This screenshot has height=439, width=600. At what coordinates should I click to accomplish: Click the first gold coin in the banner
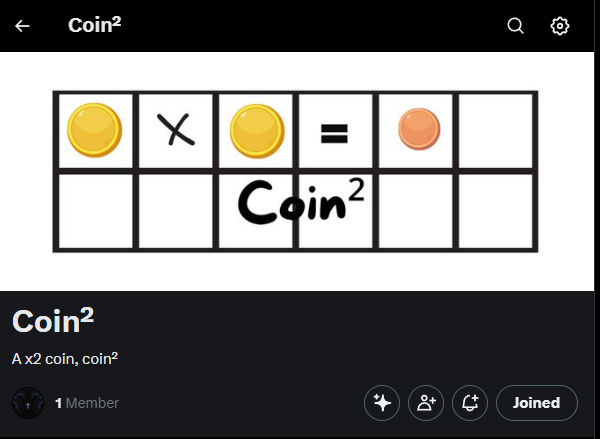tap(94, 131)
